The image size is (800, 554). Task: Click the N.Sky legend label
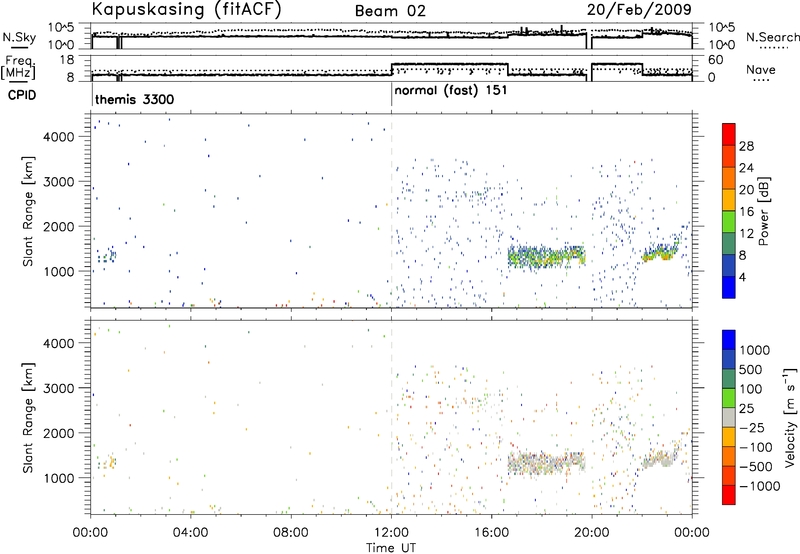coord(19,37)
